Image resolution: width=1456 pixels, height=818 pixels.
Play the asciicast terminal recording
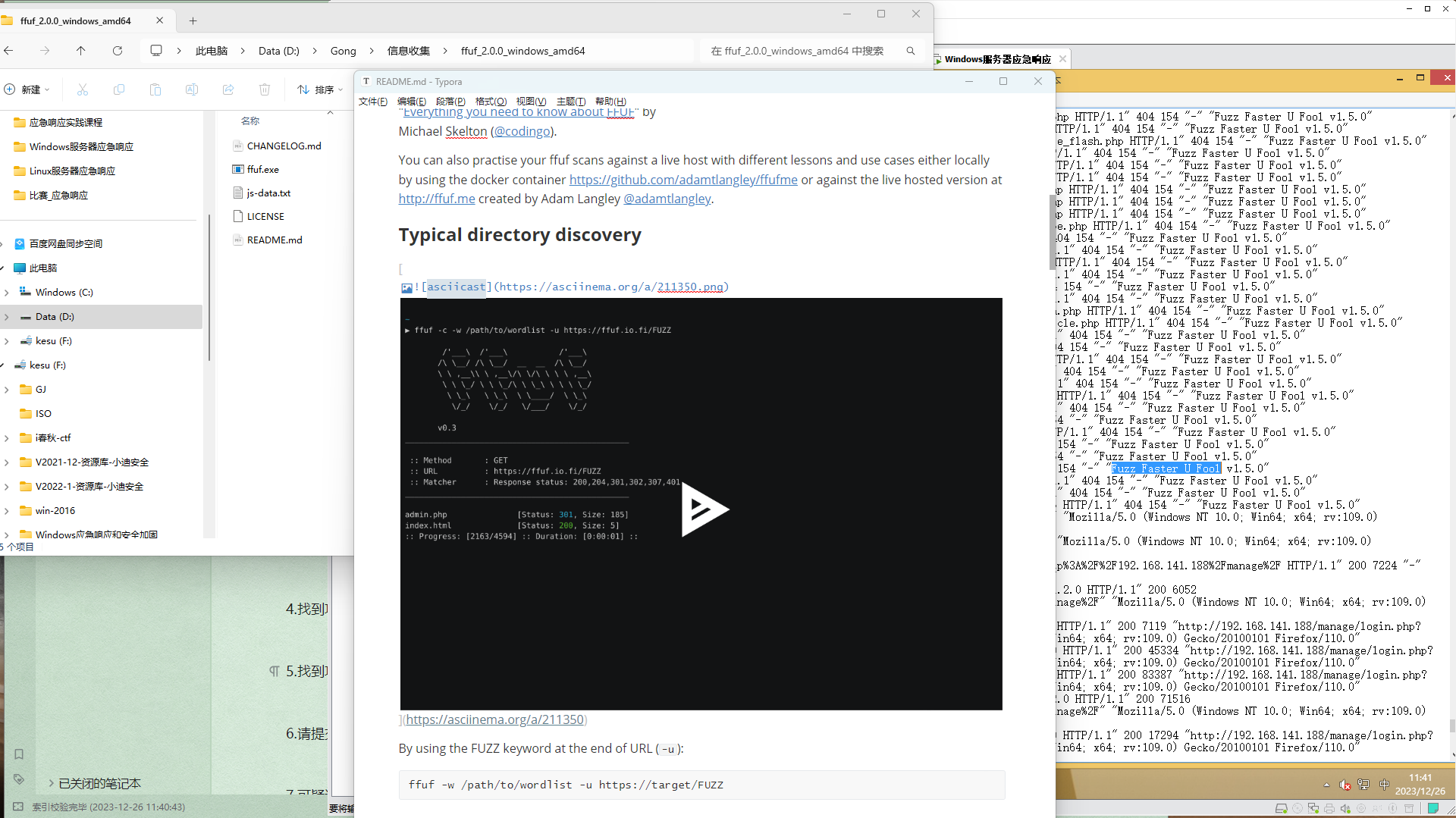pyautogui.click(x=704, y=509)
